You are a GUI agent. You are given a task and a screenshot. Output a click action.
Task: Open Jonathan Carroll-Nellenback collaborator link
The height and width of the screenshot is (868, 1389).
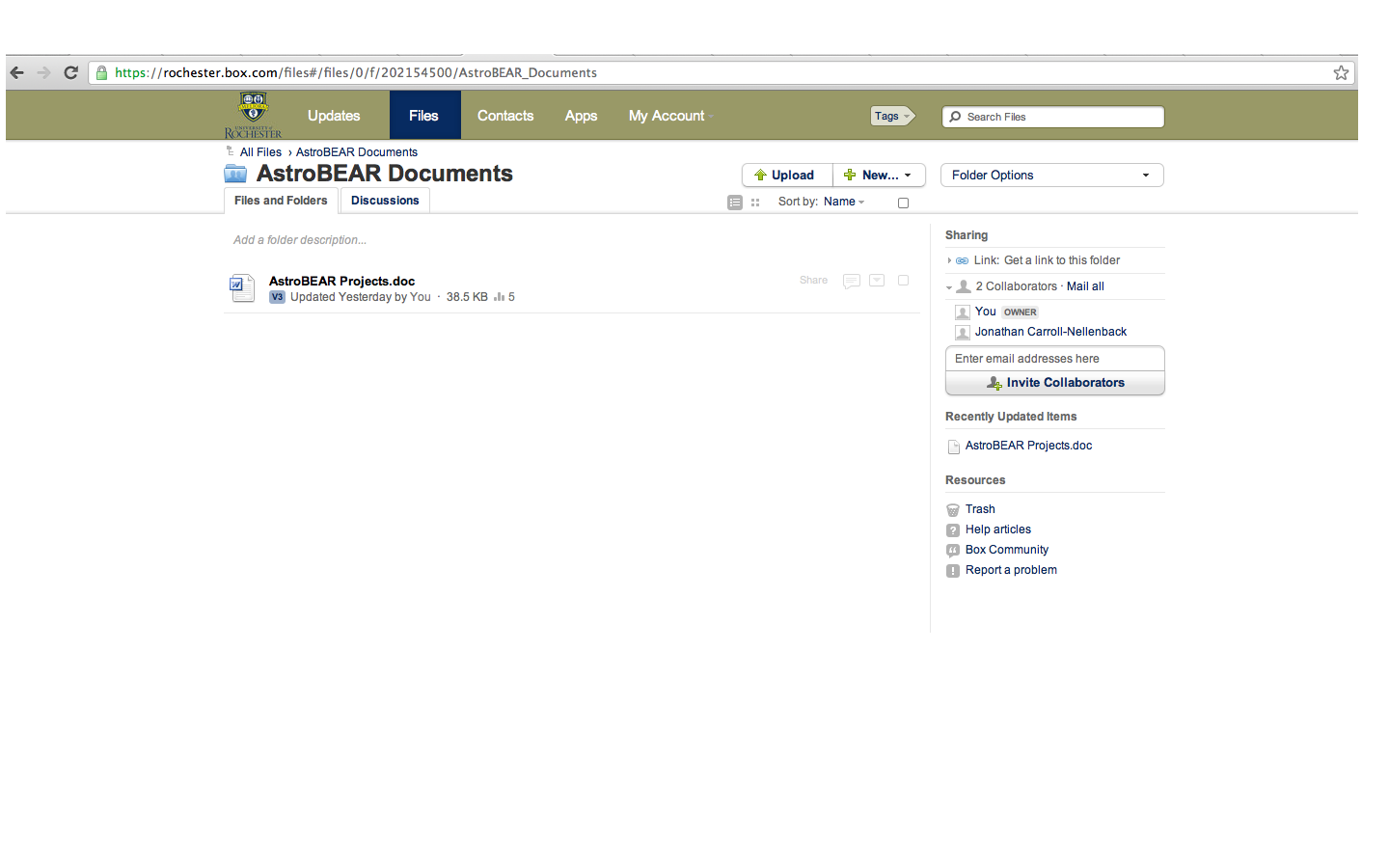[x=1050, y=332]
